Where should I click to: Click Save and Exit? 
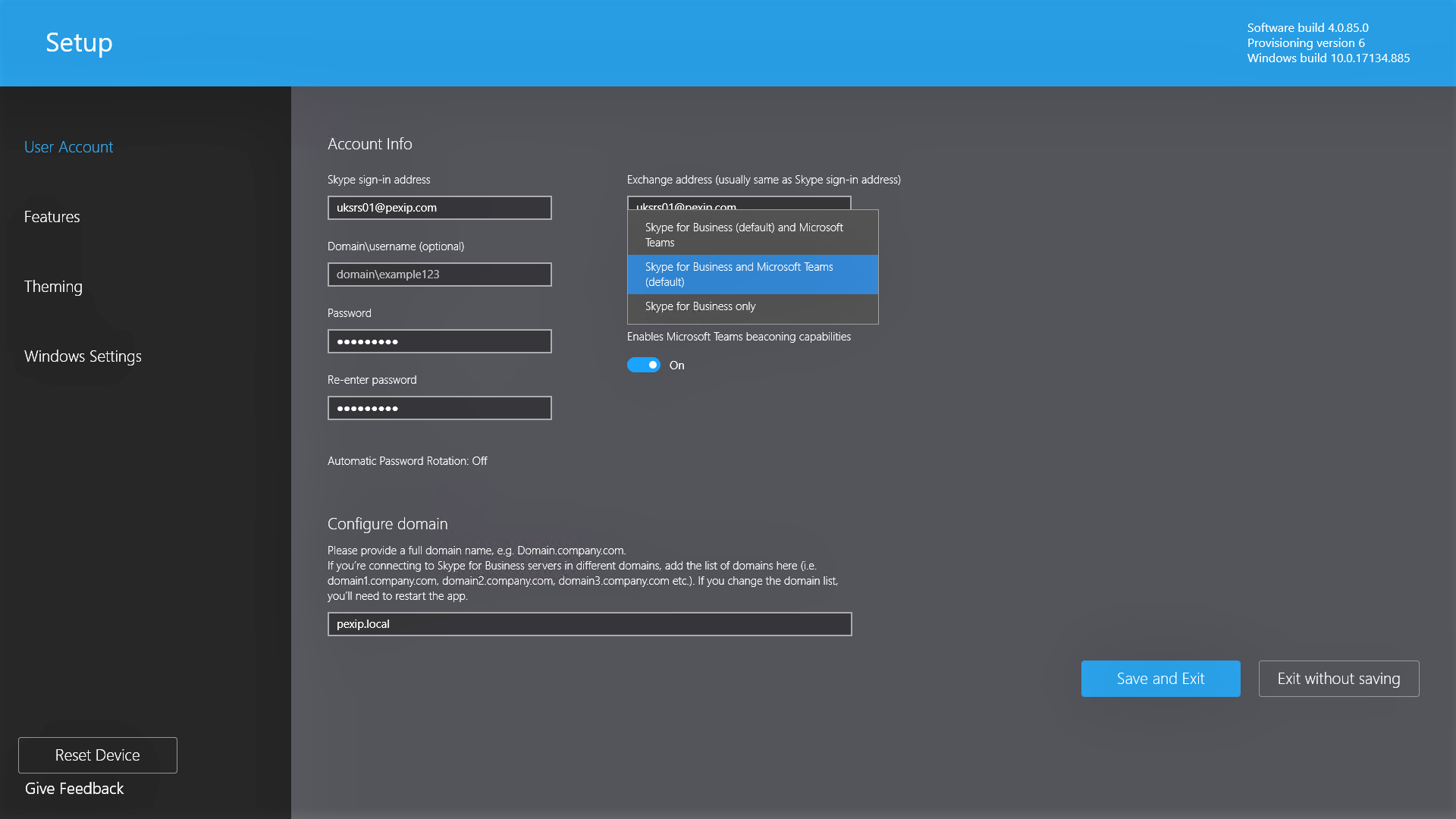pos(1161,679)
